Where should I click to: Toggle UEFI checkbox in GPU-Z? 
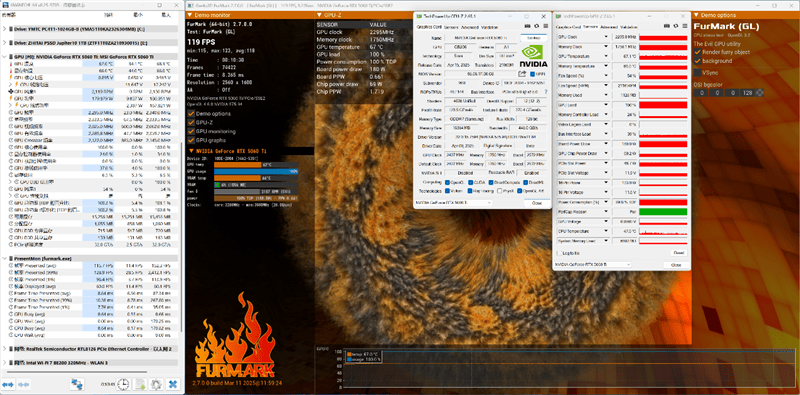click(x=533, y=74)
